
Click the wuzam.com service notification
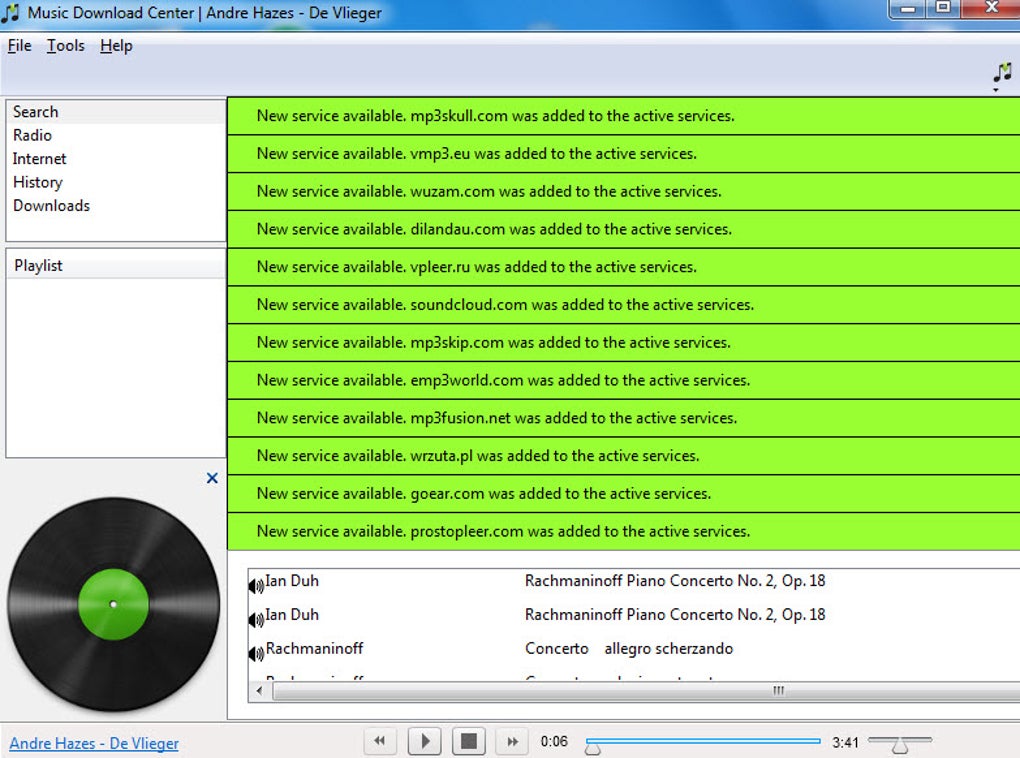(623, 191)
